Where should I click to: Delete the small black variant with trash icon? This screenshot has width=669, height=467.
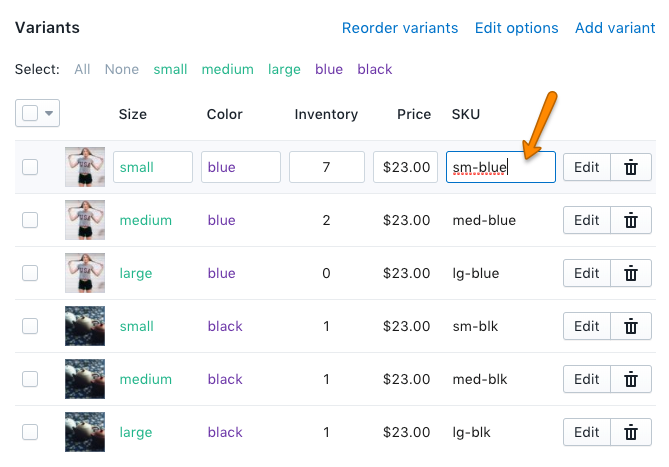pyautogui.click(x=631, y=326)
